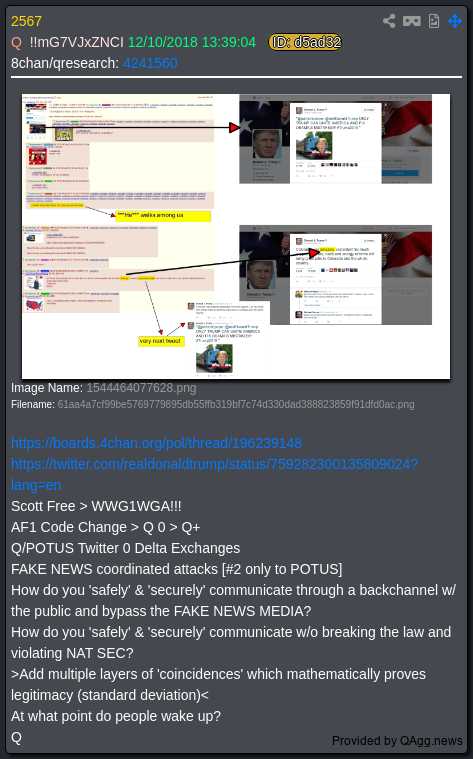
Task: Click the Q magnifier icon before tripcode
Action: click(16, 43)
